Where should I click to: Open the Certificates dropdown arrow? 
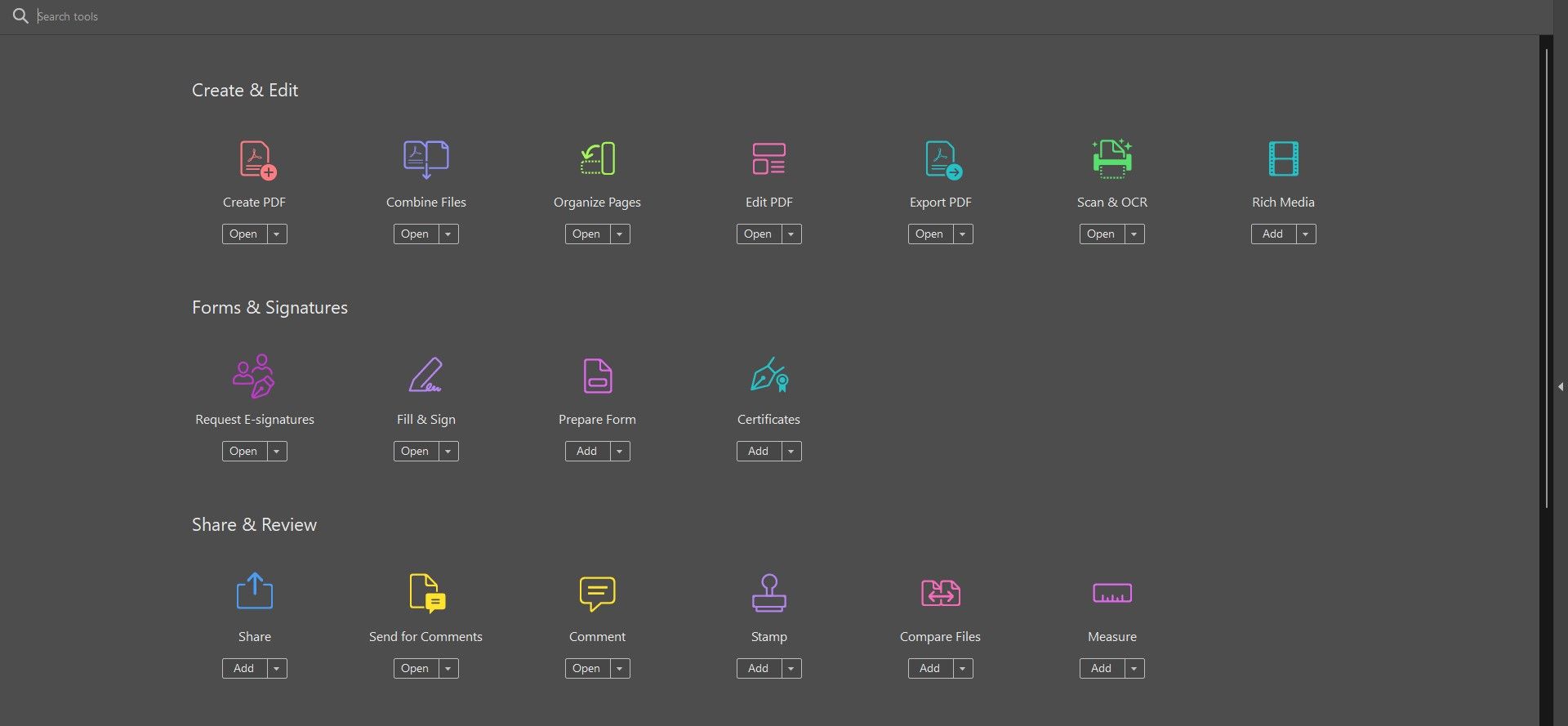pyautogui.click(x=791, y=452)
